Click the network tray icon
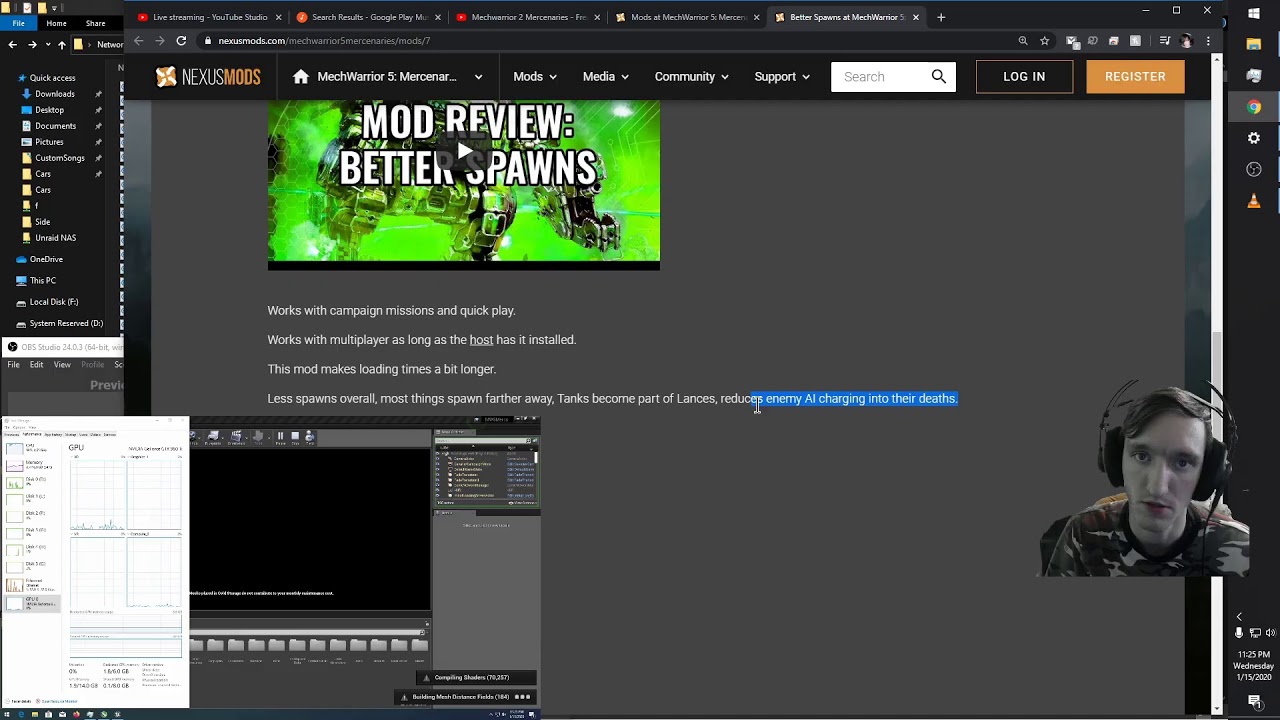The width and height of the screenshot is (1280, 720). coord(1254,633)
